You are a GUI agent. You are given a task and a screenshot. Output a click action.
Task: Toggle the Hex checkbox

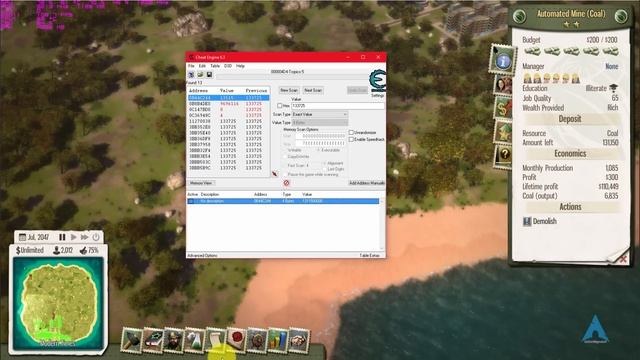(x=280, y=106)
